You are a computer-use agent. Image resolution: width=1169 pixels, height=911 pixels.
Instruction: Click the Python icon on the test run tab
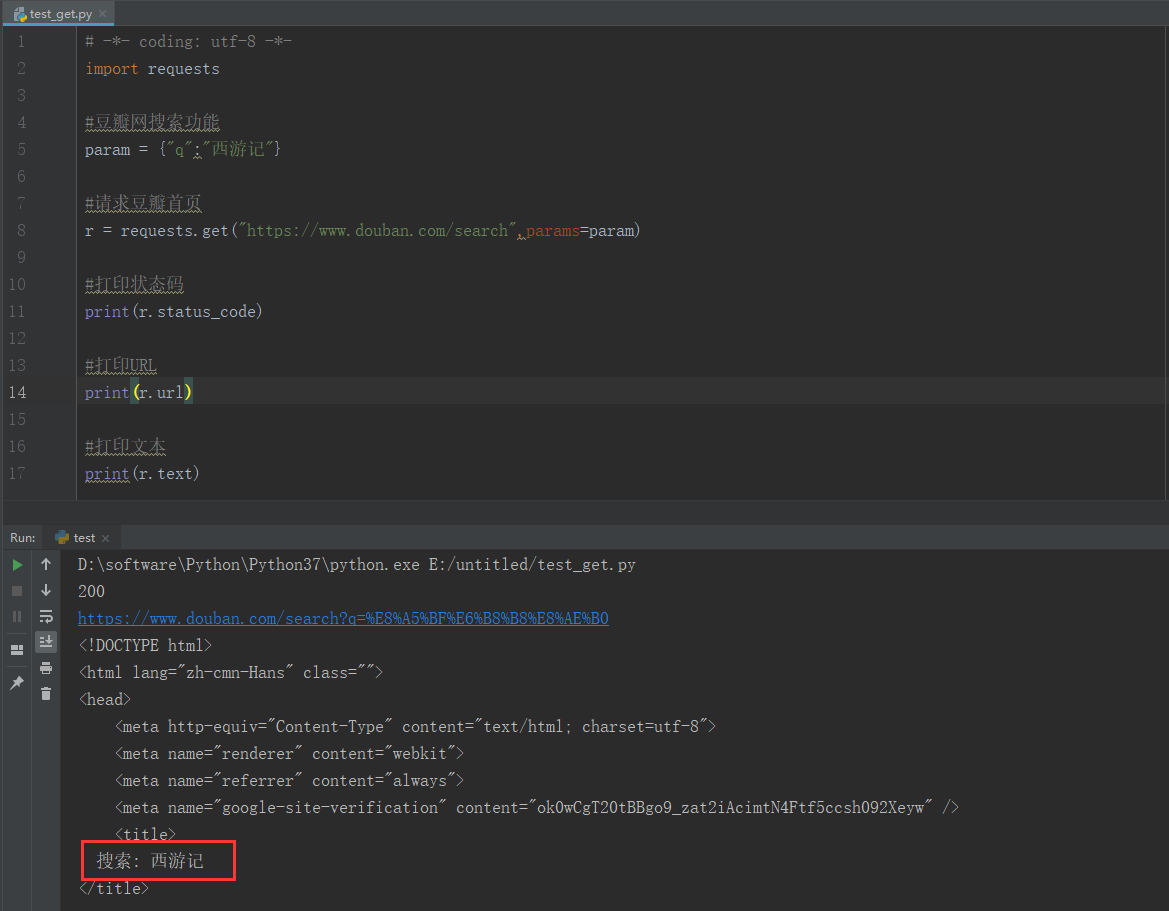tap(63, 538)
